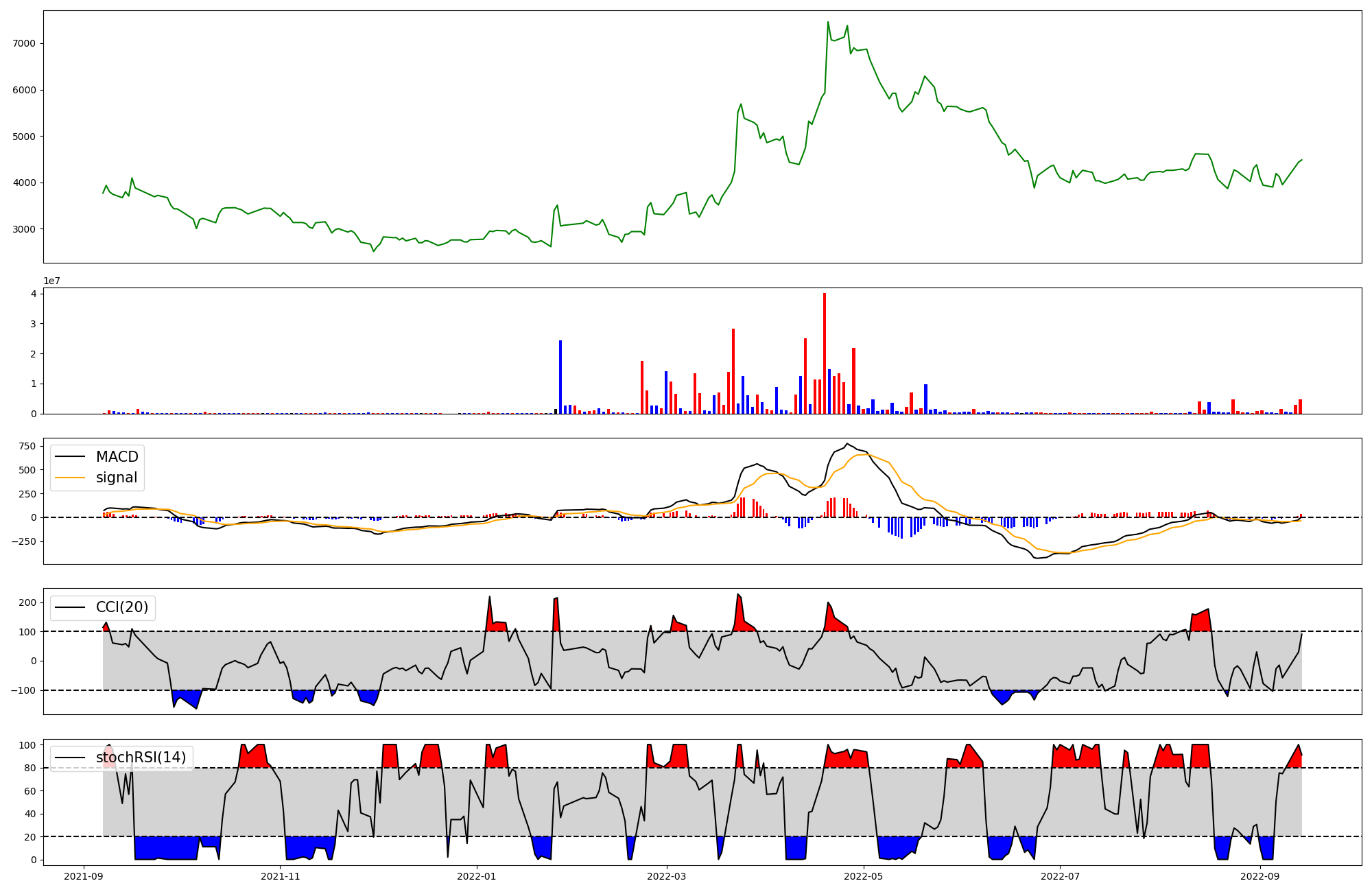
Task: Click the 2022-03 date tick label
Action: point(667,876)
